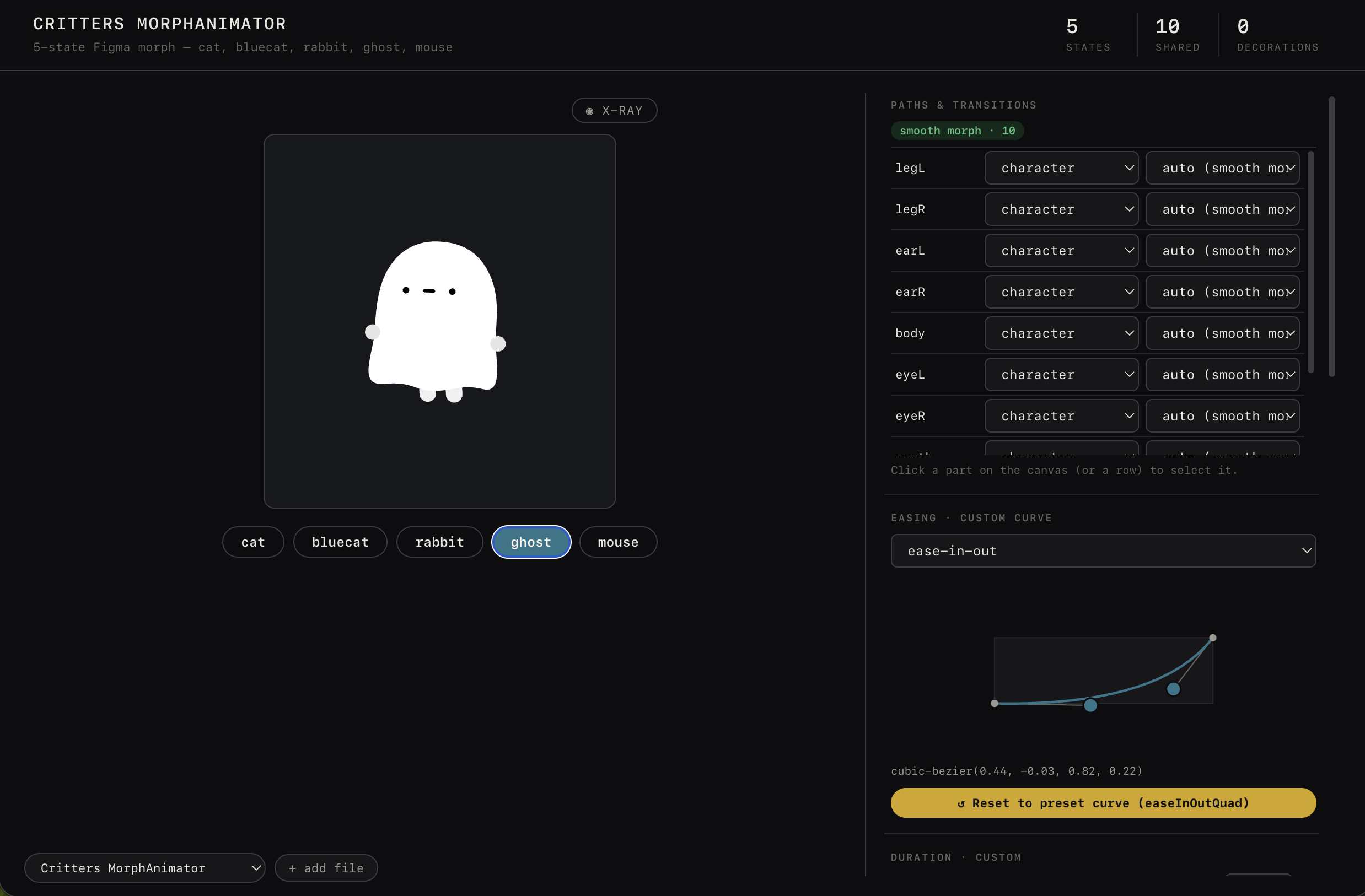This screenshot has width=1365, height=896.
Task: Open the earR auto transition dropdown
Action: tap(1222, 292)
